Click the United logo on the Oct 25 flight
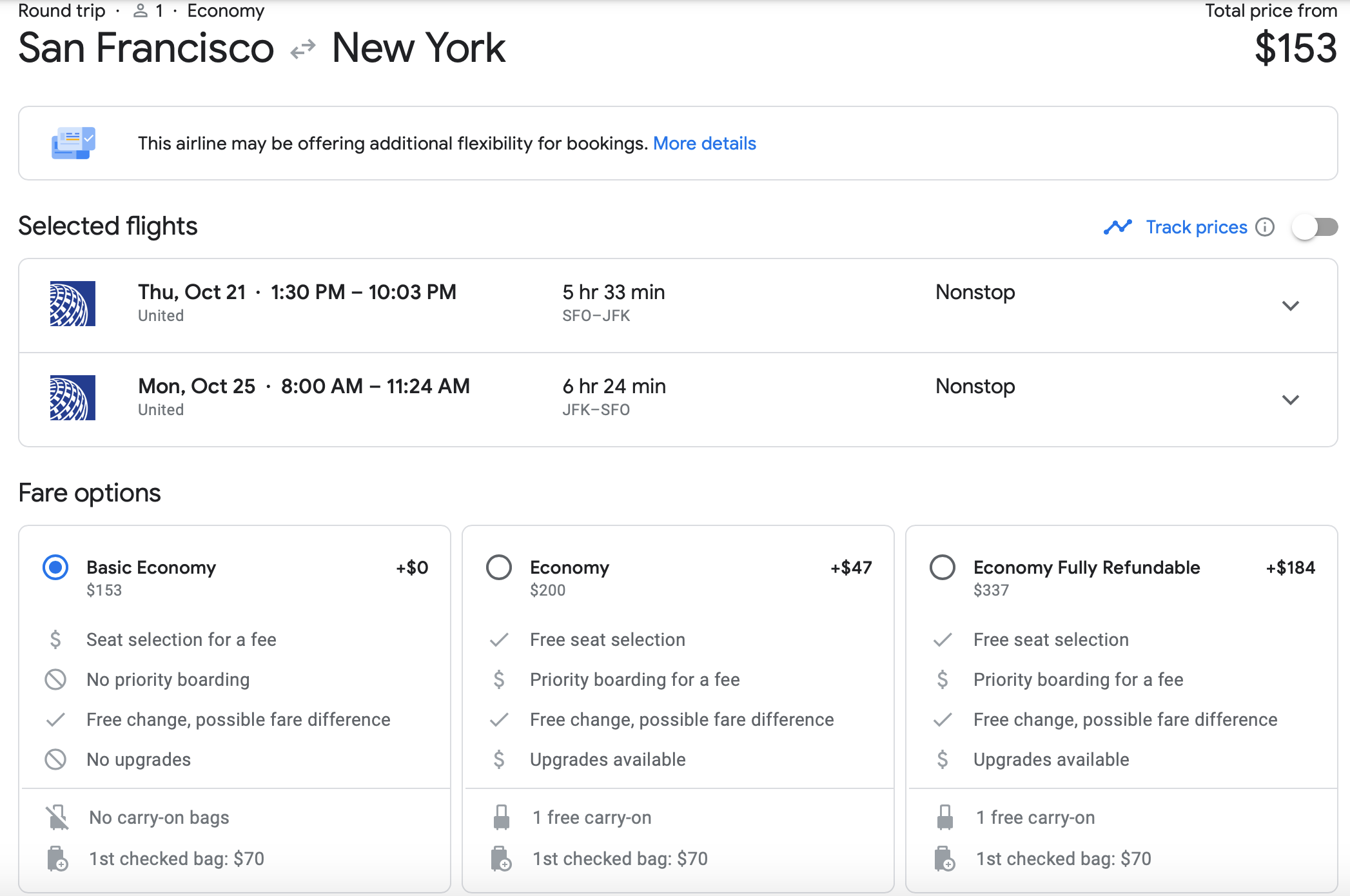This screenshot has height=896, width=1350. pos(73,398)
